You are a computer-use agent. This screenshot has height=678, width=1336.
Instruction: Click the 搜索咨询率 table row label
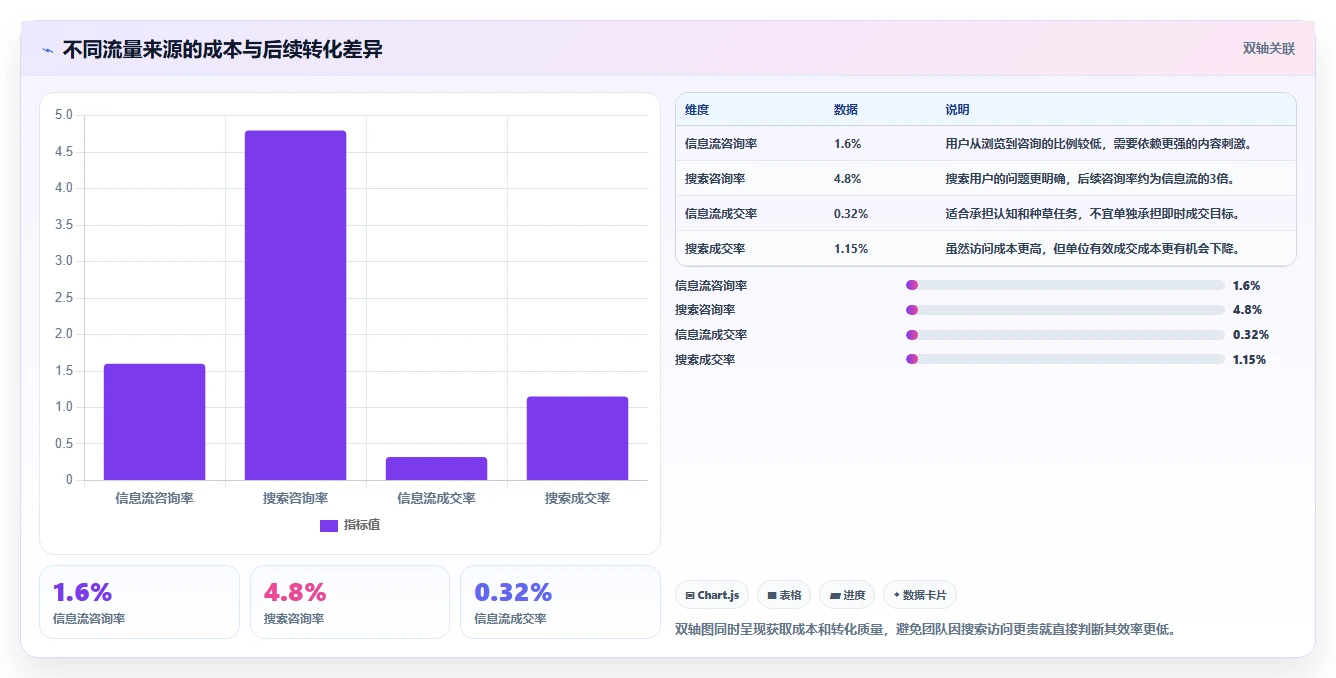click(715, 179)
